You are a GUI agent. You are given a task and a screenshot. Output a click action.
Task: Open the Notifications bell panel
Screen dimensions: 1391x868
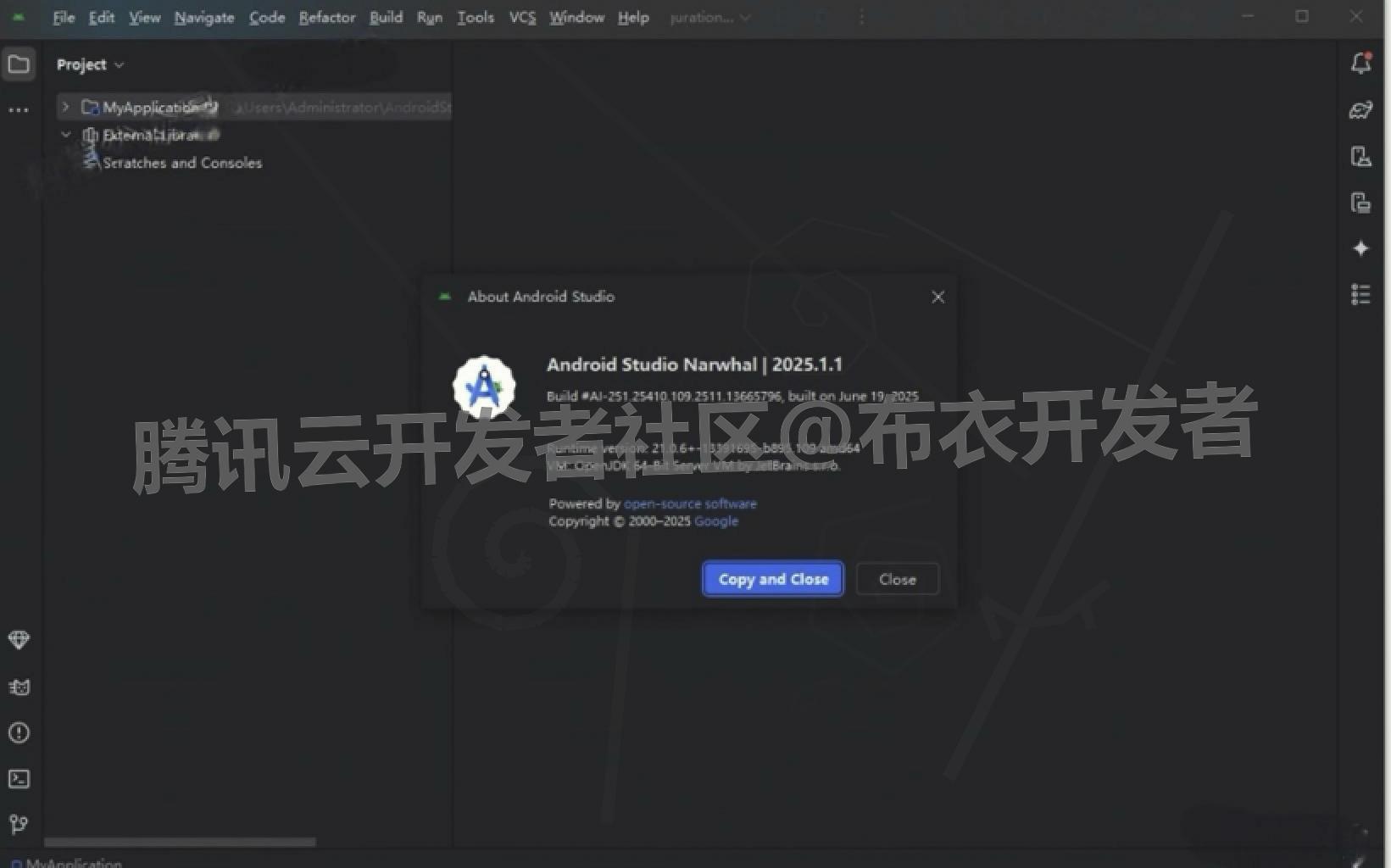1361,63
